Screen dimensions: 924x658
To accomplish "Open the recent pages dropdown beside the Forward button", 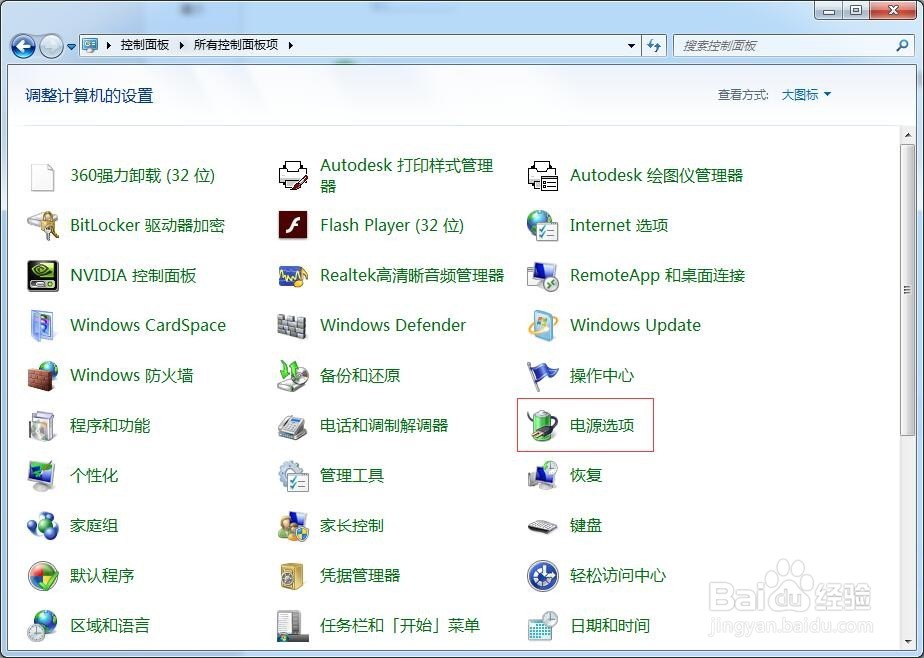I will pos(71,46).
